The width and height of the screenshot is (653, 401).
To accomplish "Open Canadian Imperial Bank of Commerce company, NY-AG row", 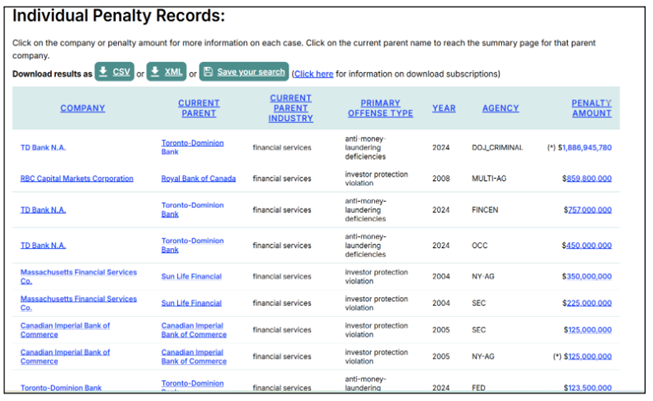I will 65,356.
